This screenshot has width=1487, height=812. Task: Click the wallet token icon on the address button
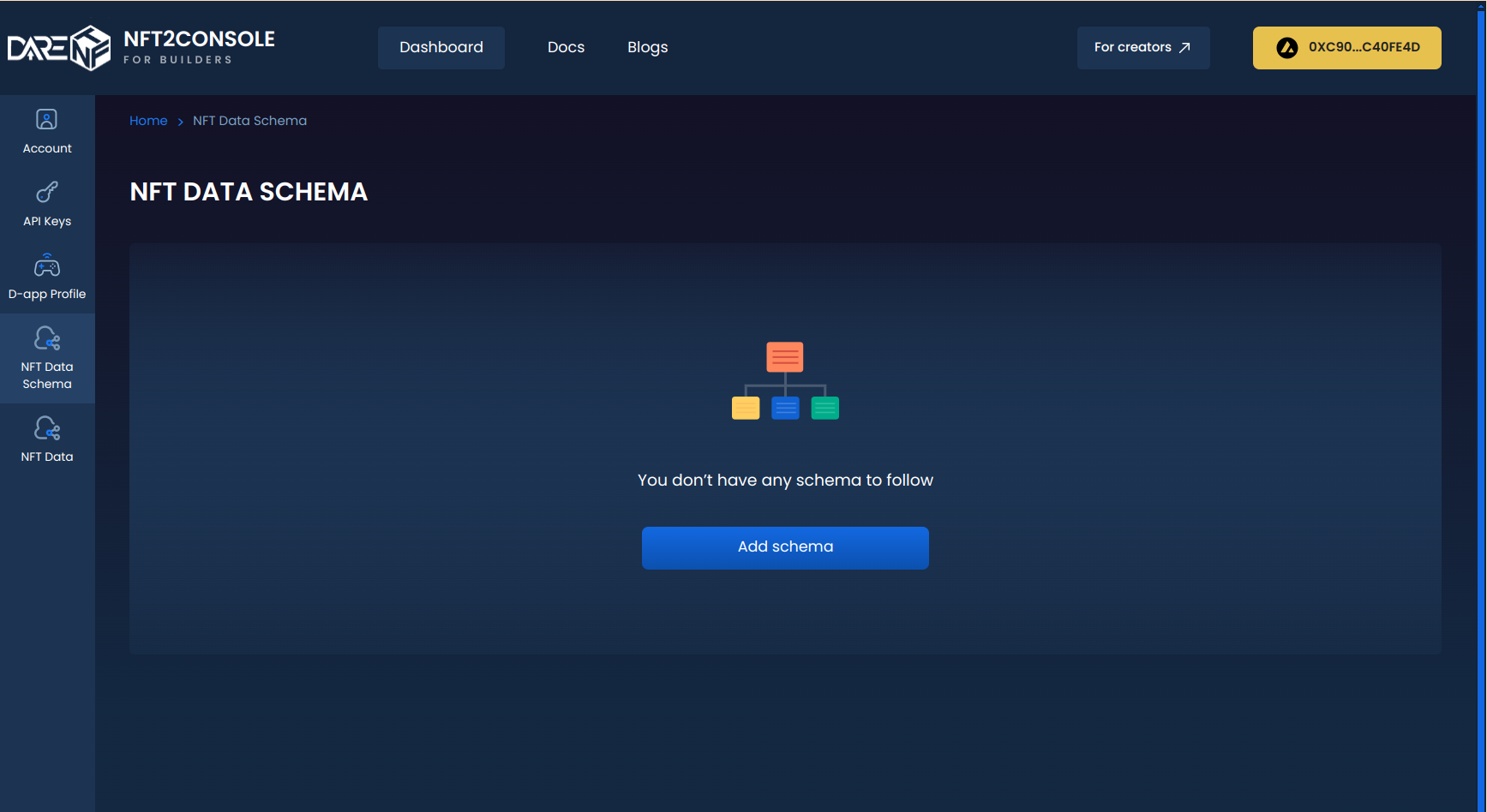1286,48
